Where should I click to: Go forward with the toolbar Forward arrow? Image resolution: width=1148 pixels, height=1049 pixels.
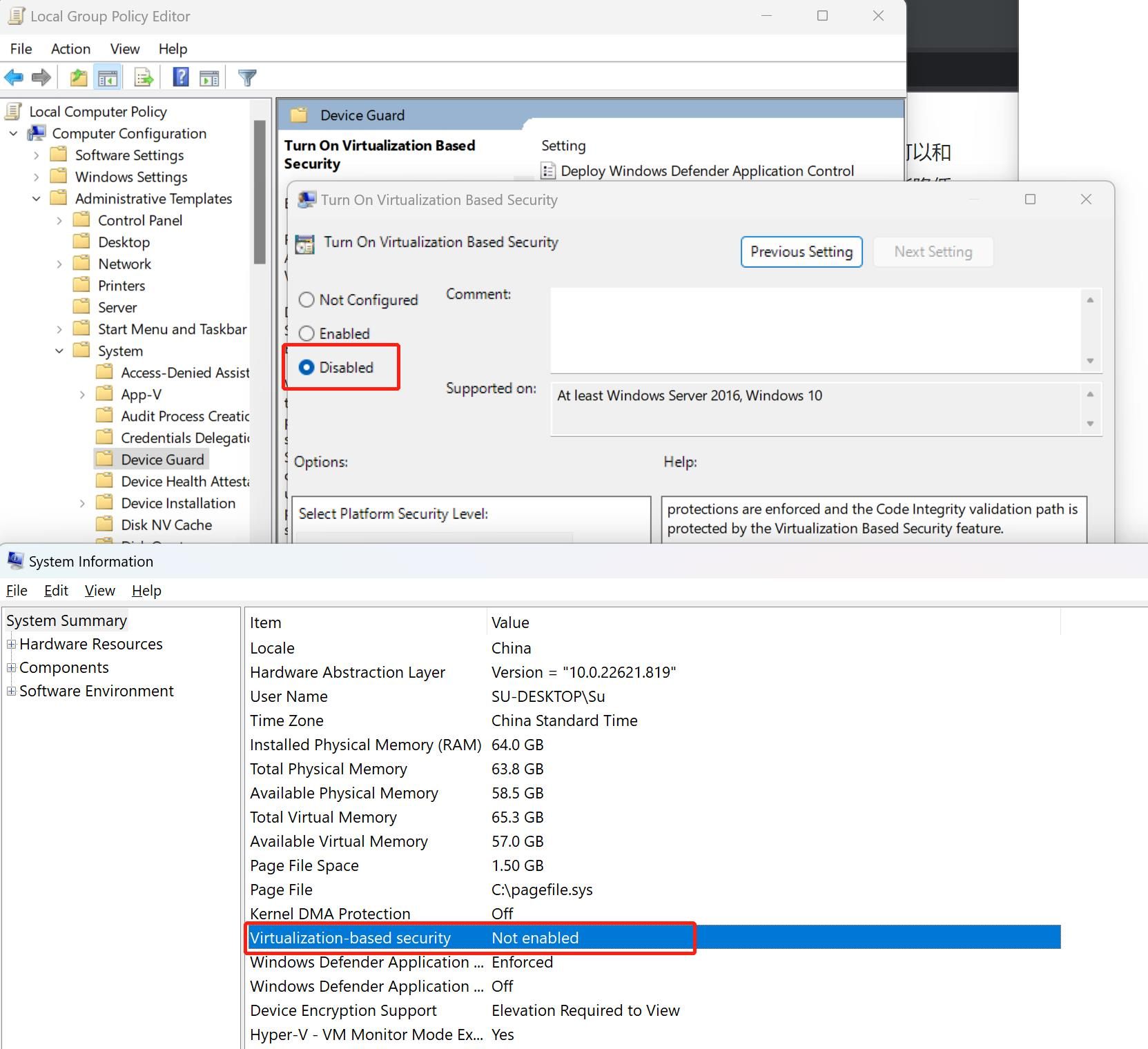(x=41, y=77)
